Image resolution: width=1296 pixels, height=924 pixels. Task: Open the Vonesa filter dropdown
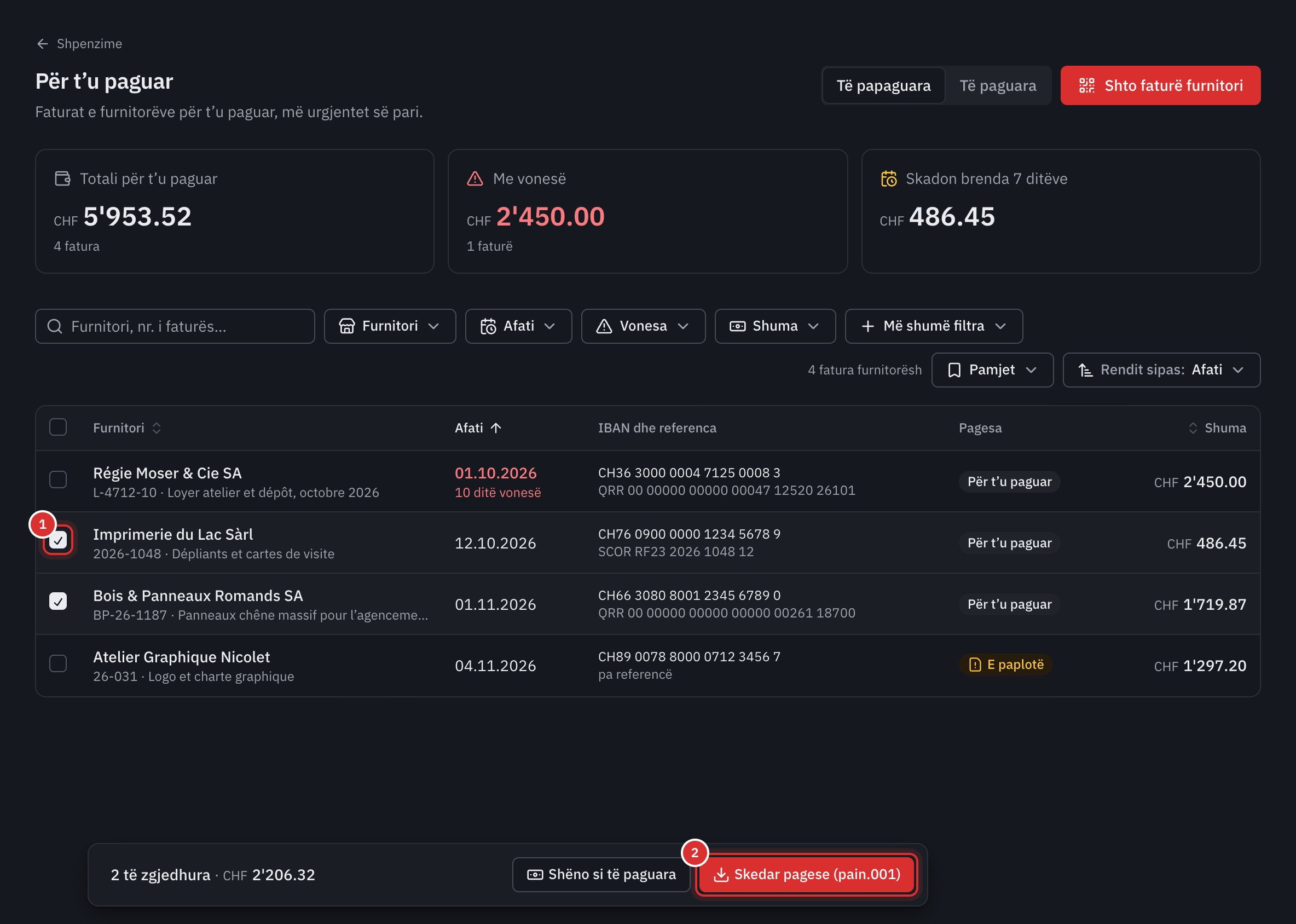coord(643,326)
